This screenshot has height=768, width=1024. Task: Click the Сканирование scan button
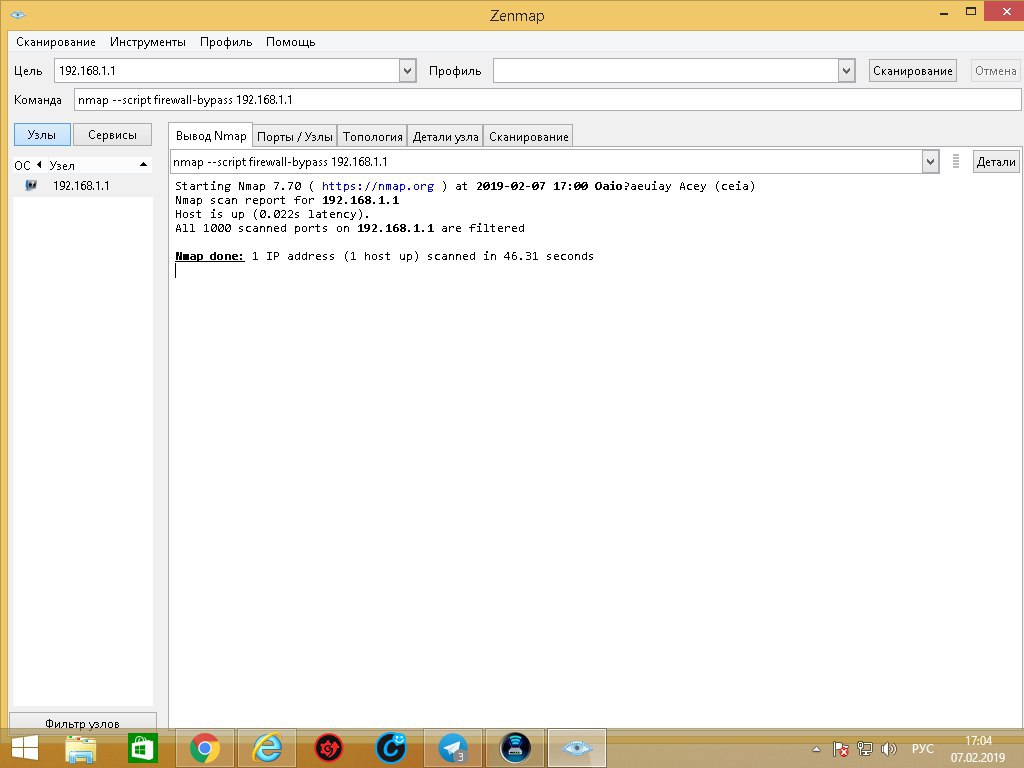[912, 71]
